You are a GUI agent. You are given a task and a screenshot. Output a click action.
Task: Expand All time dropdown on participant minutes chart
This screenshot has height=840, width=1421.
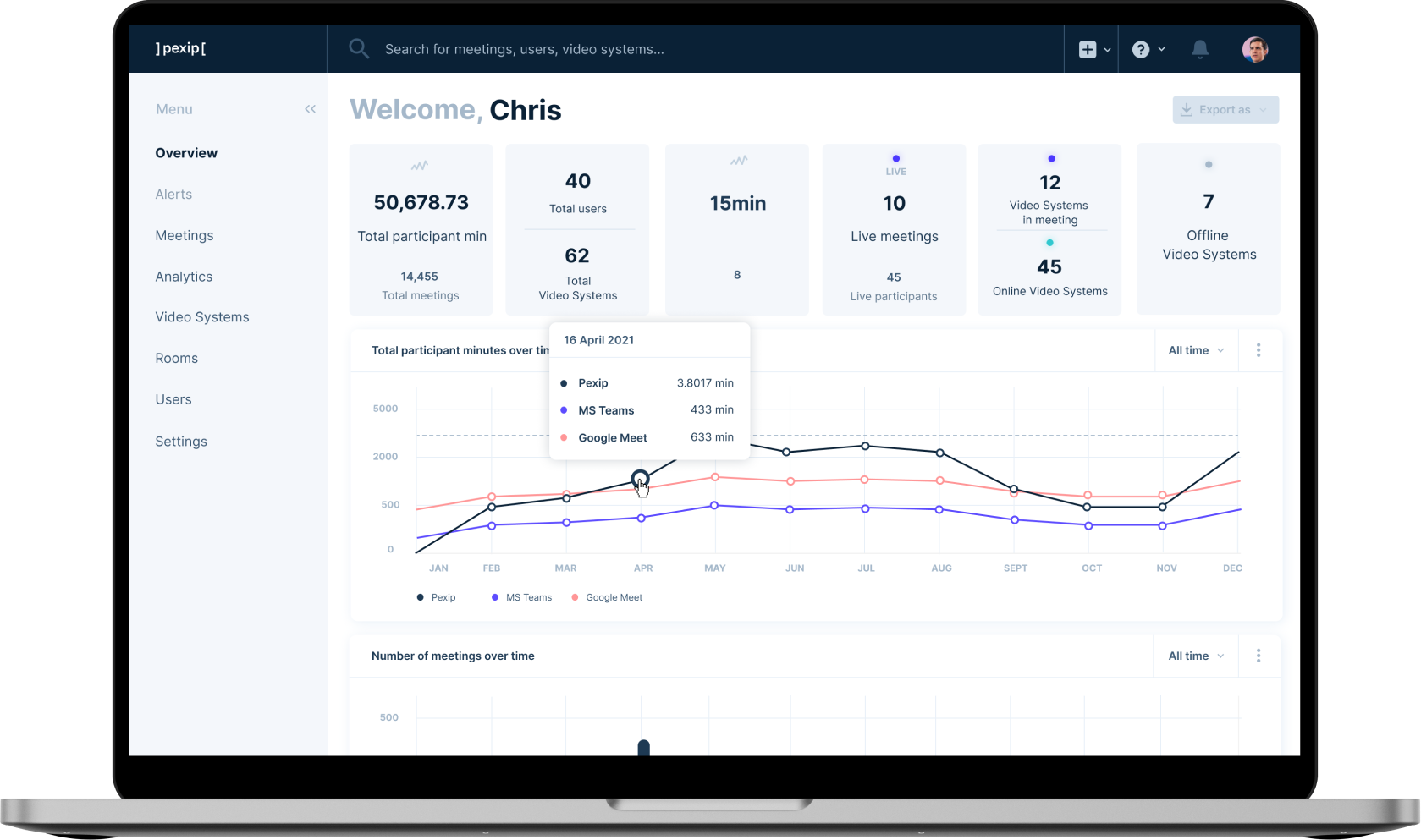click(x=1196, y=350)
